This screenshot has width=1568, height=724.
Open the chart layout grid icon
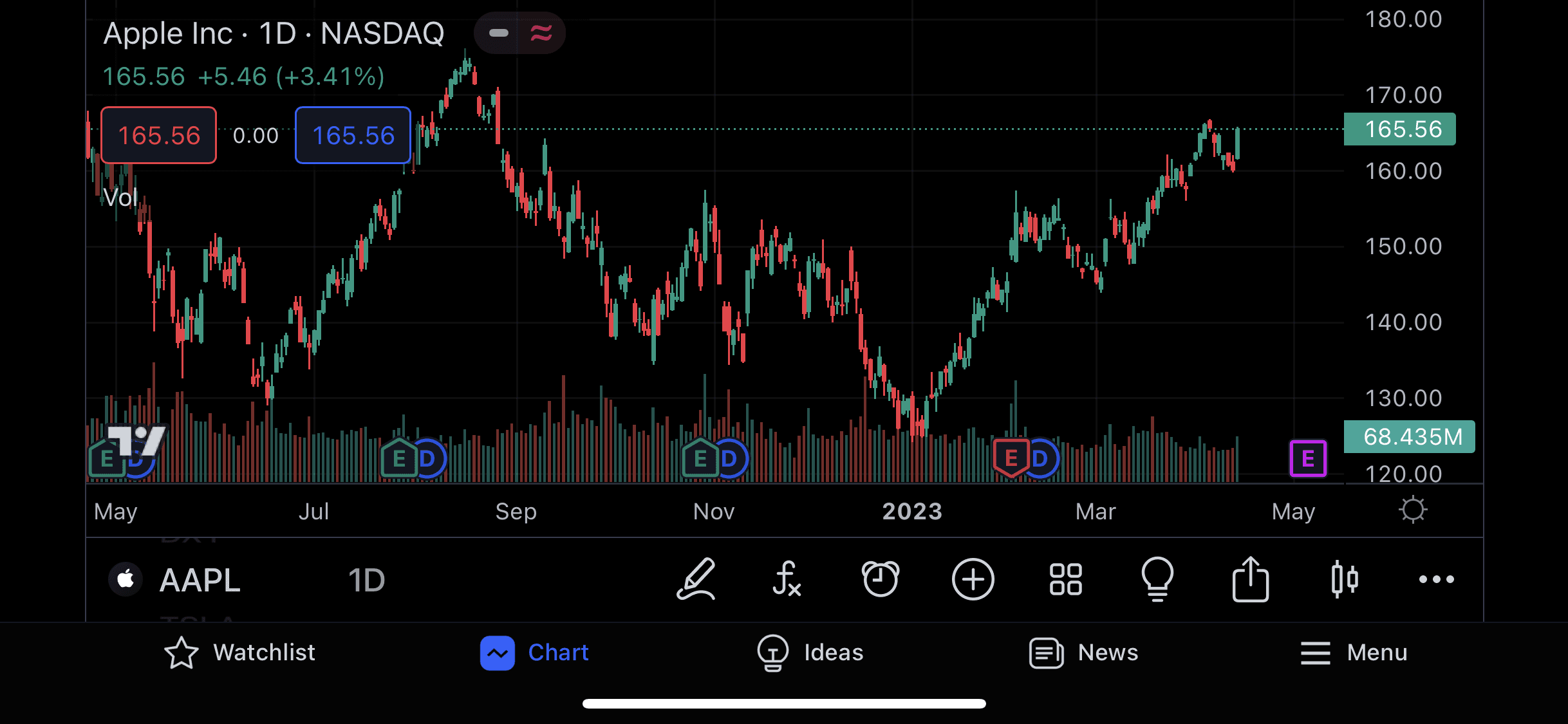[1065, 579]
